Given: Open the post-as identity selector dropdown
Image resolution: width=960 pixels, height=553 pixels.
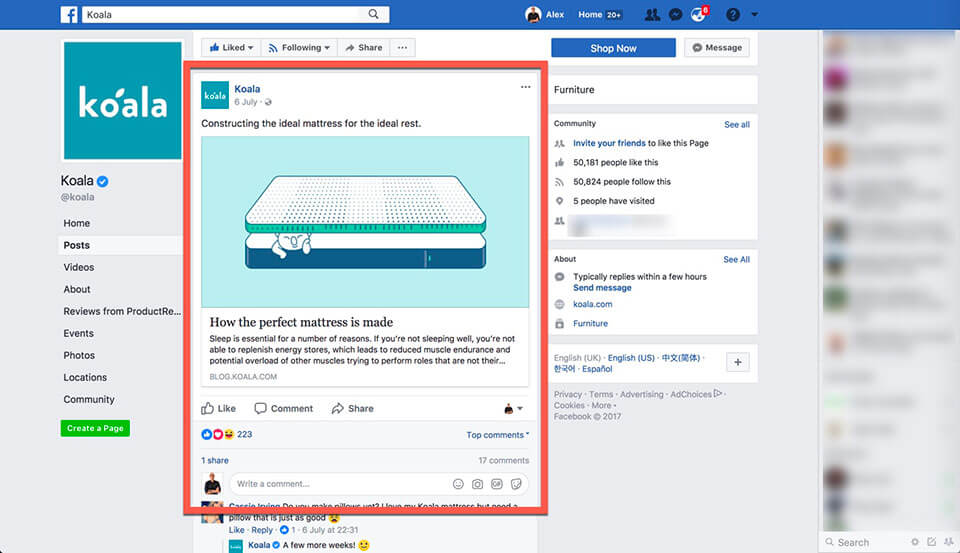Looking at the screenshot, I should 513,408.
